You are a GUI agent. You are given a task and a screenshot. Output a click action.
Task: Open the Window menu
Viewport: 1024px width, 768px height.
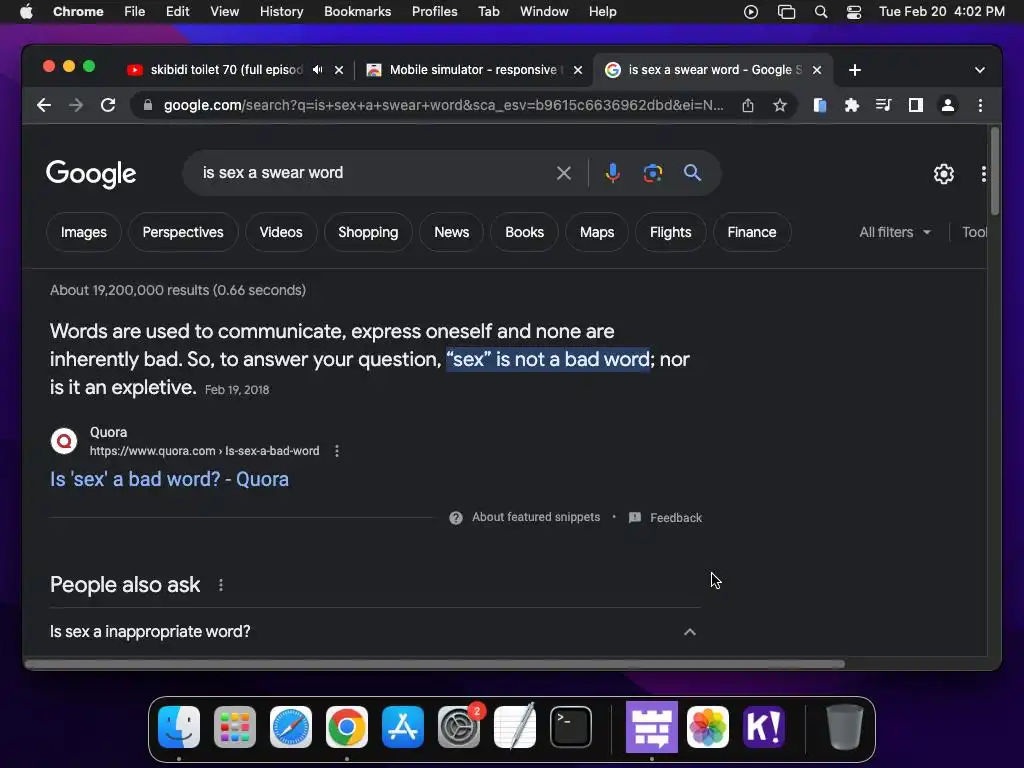point(544,12)
